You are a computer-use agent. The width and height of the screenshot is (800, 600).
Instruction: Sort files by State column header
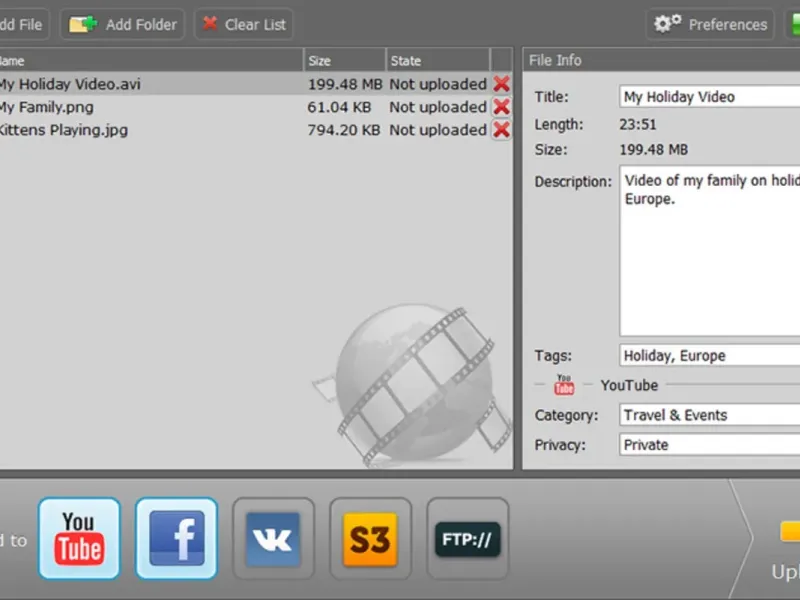pyautogui.click(x=438, y=61)
